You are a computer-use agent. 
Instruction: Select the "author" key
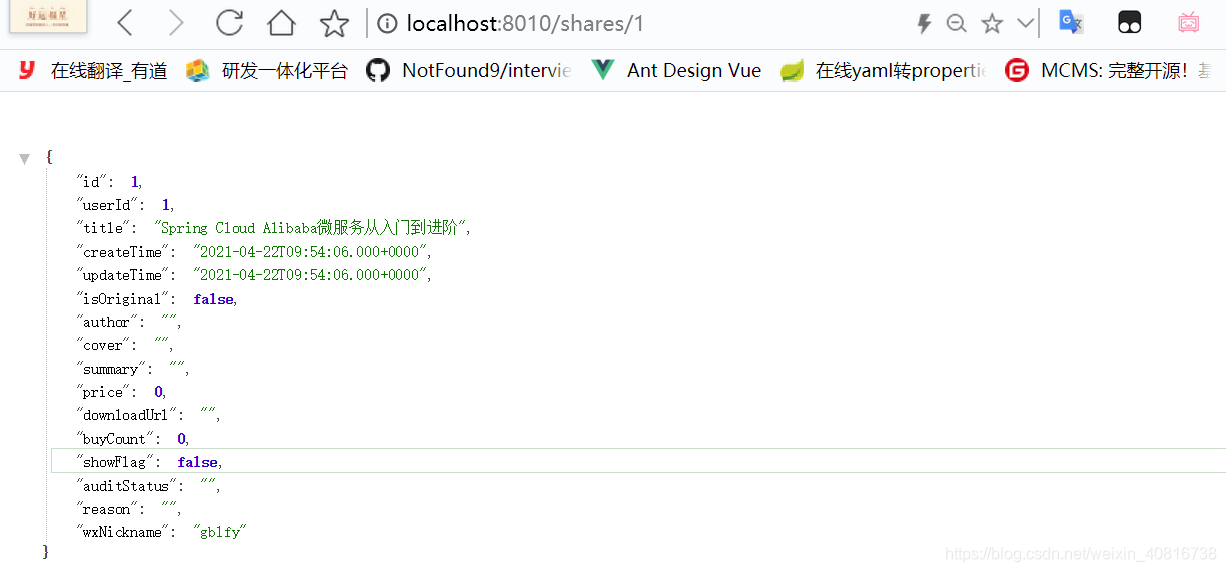(108, 322)
